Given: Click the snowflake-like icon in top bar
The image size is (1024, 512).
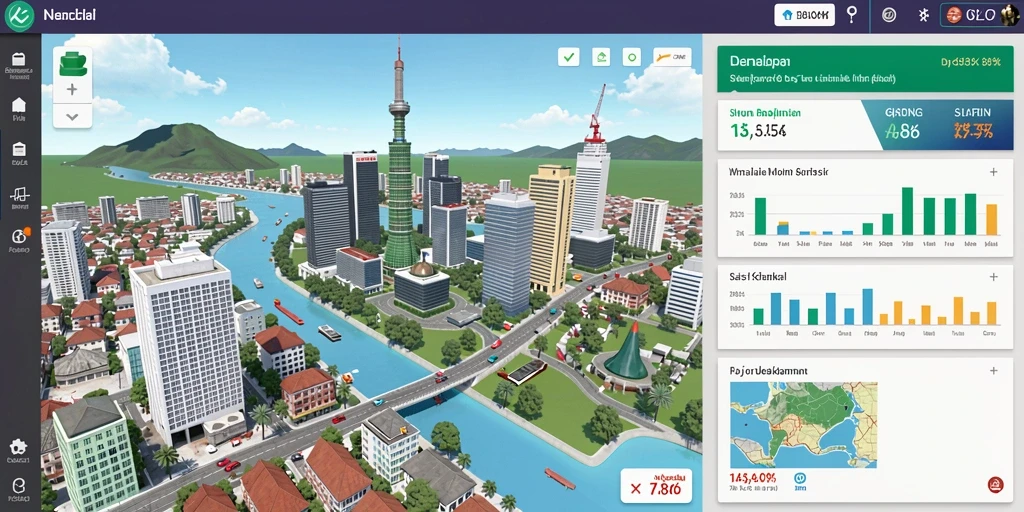Looking at the screenshot, I should (923, 15).
